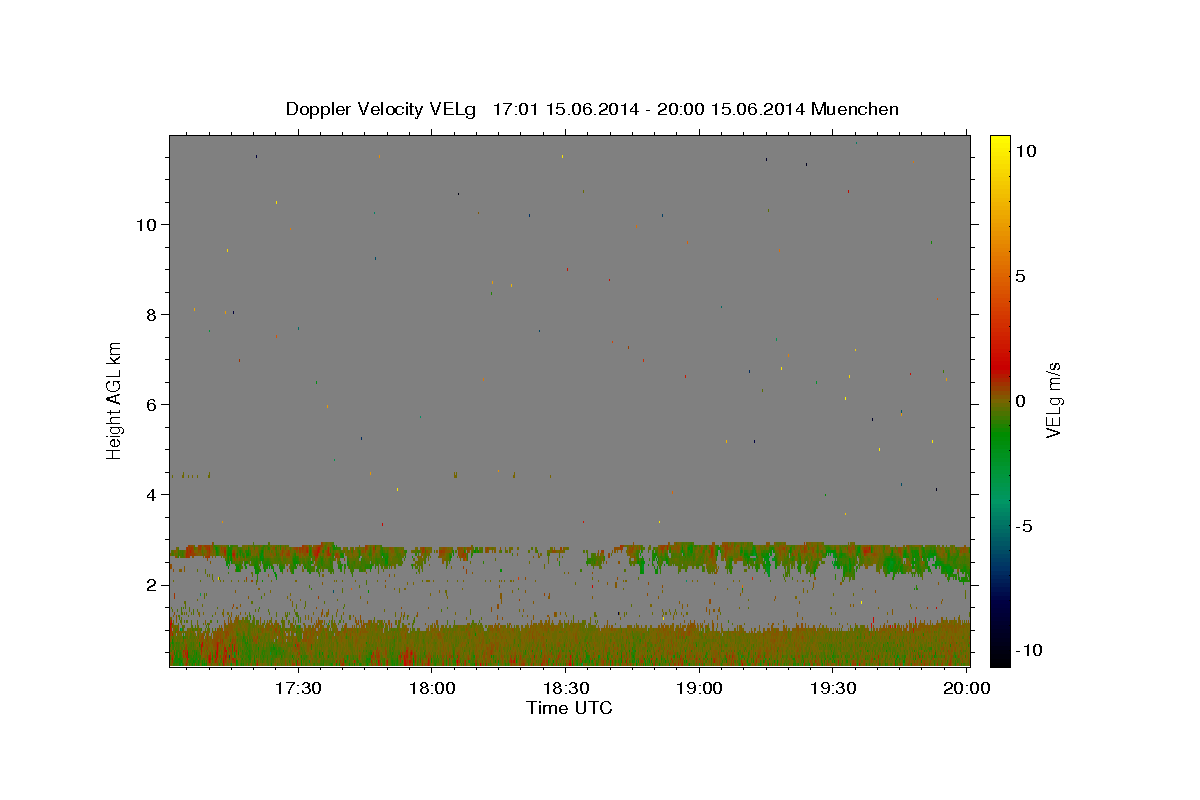Click the 'Height AGL km' axis label
1200x800 pixels.
click(115, 400)
